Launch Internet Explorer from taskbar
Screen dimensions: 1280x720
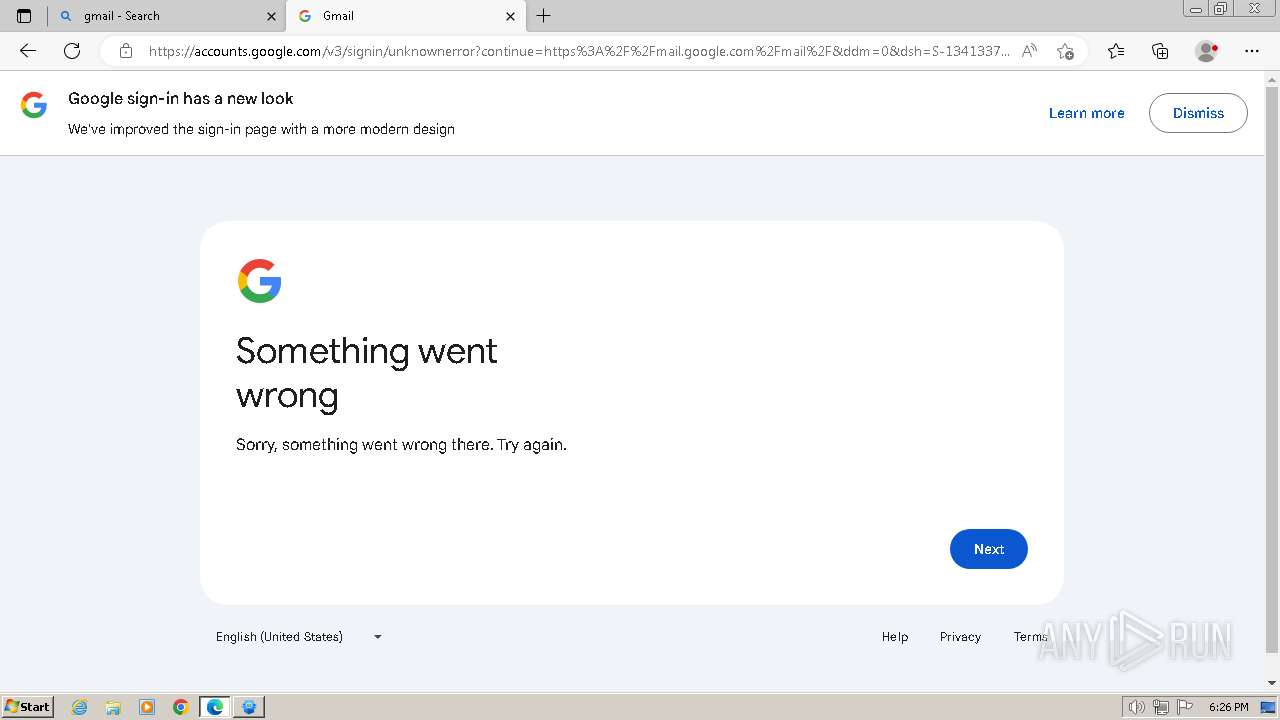[x=79, y=707]
